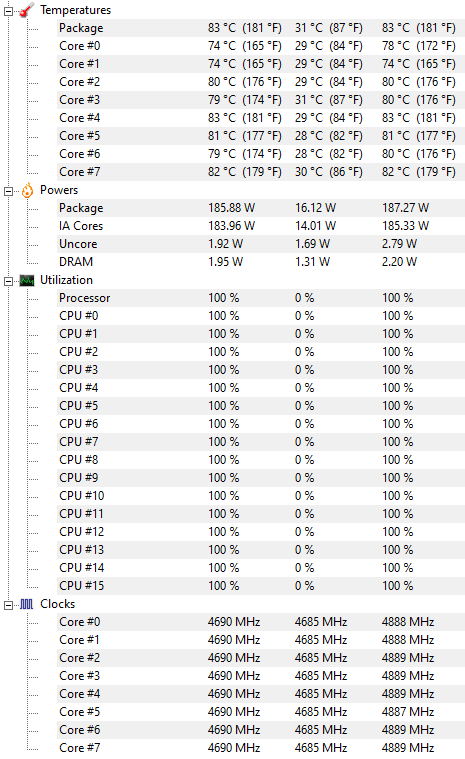The image size is (465, 759).
Task: Select the Processor utilization row
Action: 261,298
